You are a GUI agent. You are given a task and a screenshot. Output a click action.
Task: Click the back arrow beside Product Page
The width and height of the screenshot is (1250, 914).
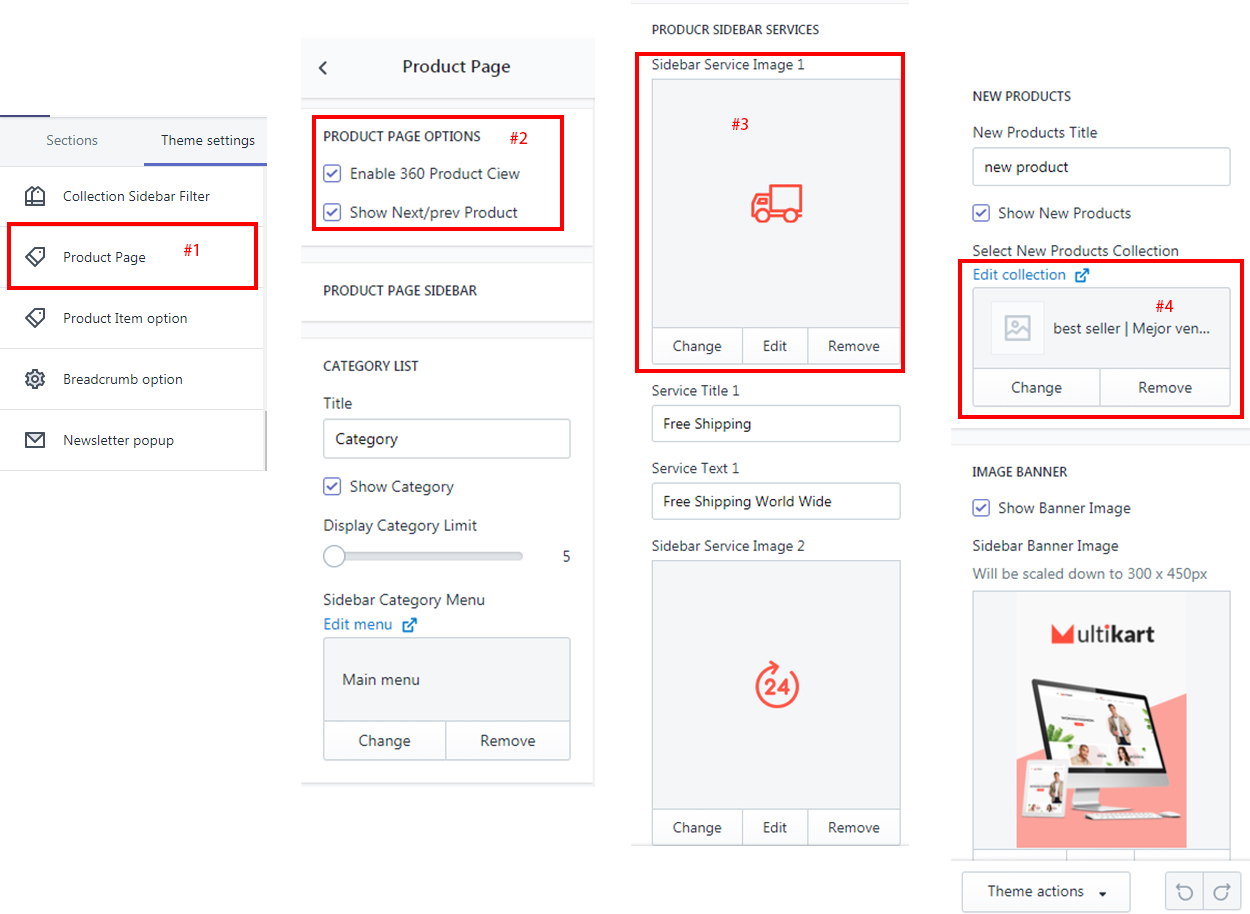pyautogui.click(x=323, y=68)
